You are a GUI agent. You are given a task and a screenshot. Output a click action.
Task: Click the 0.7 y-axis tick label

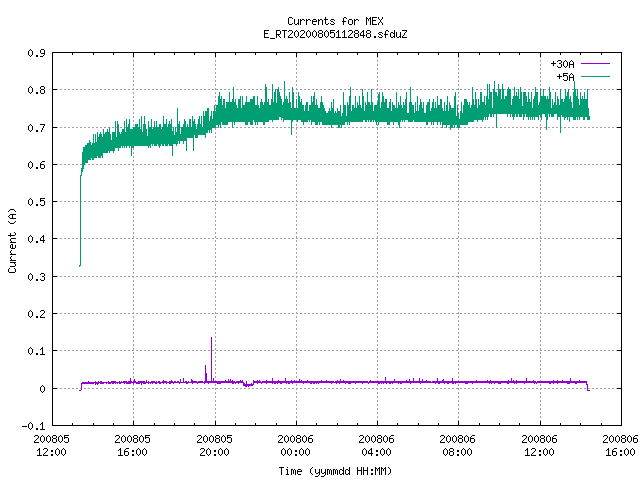pyautogui.click(x=36, y=128)
